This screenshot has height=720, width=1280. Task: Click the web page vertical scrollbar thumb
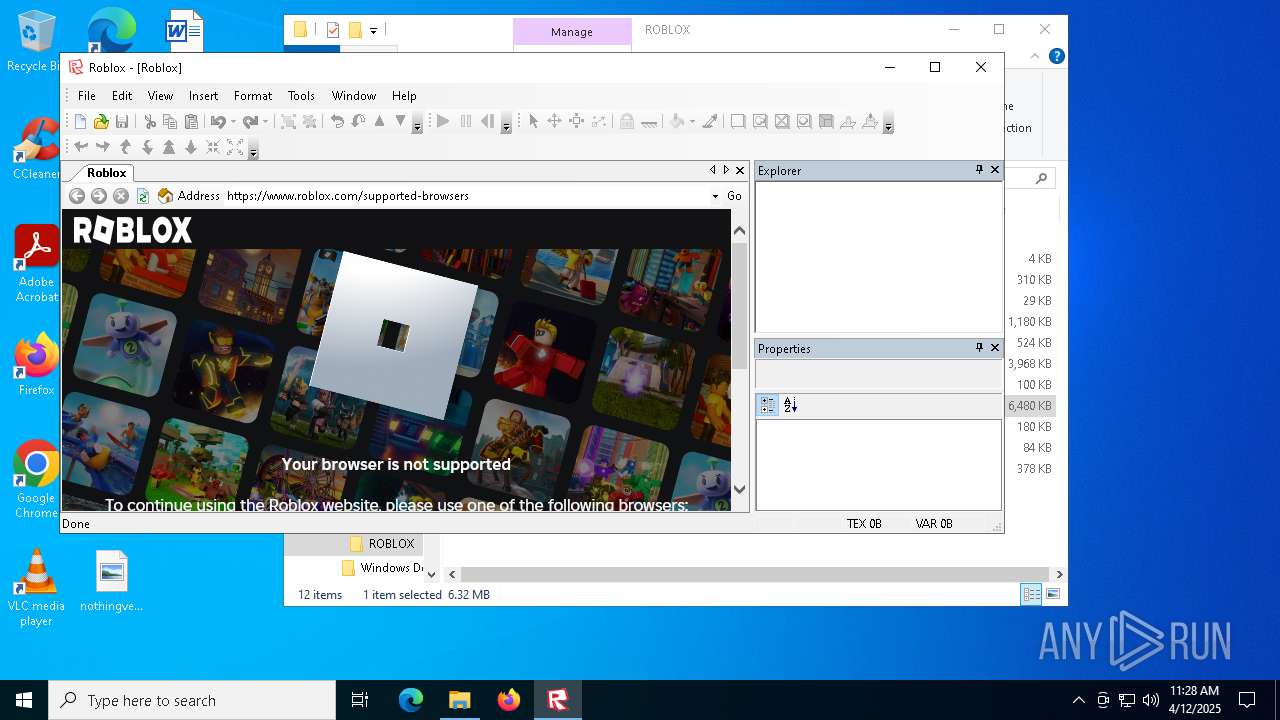(740, 305)
